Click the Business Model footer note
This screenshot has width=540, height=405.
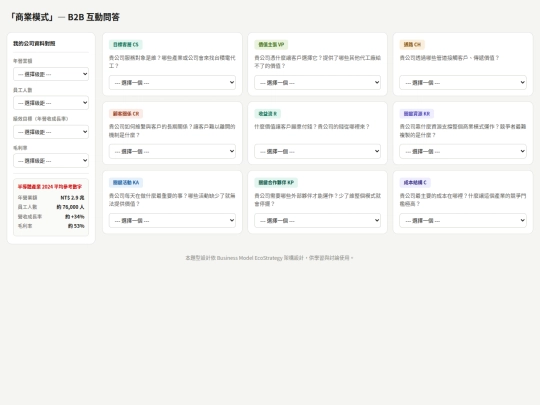click(x=269, y=258)
